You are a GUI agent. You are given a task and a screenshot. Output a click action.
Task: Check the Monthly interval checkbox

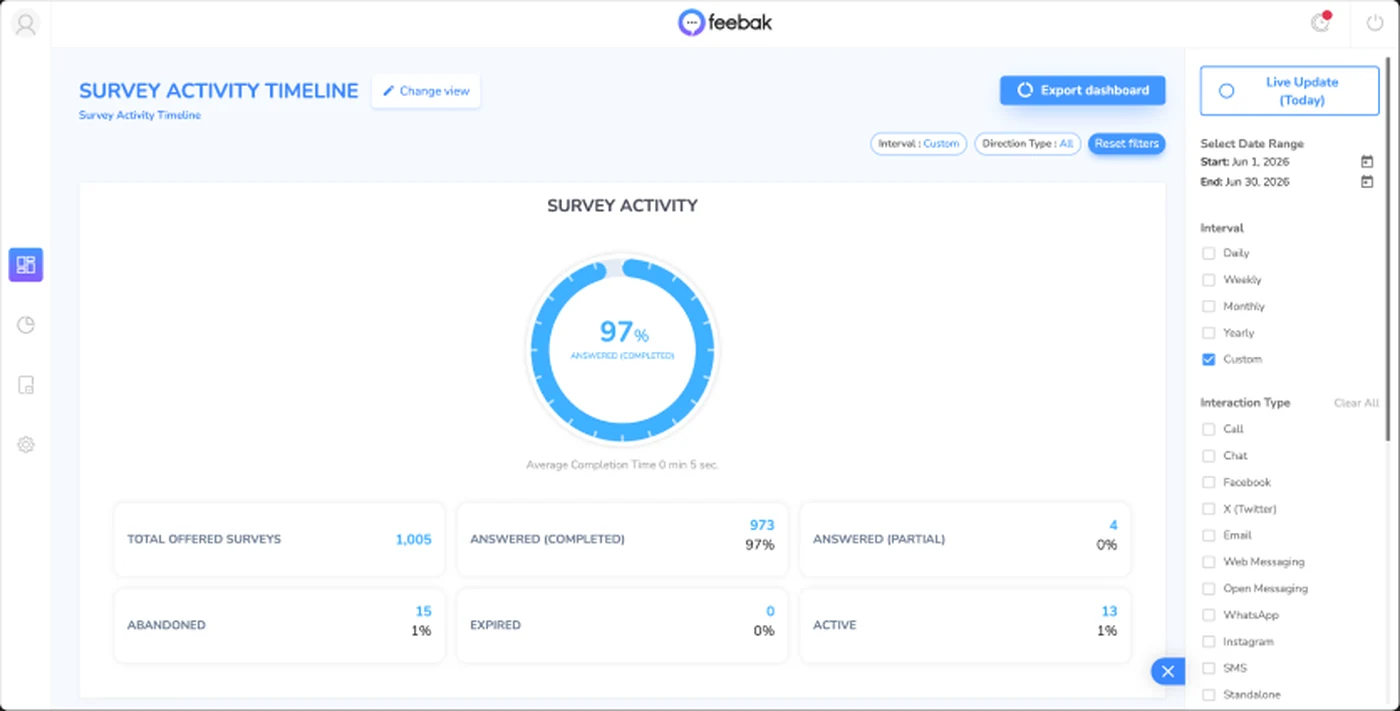[x=1209, y=307]
